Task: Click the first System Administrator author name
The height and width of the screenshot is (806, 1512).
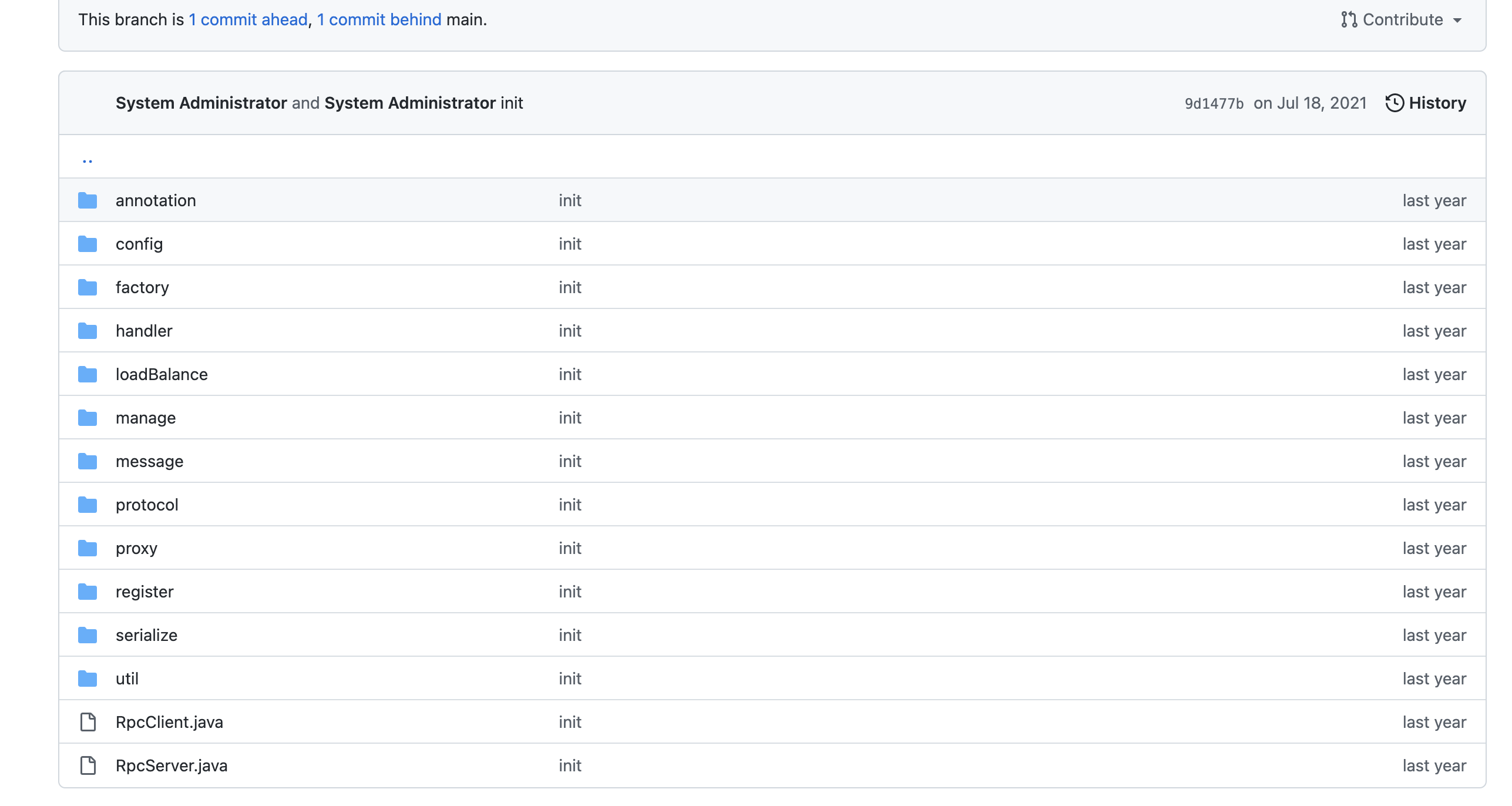Action: point(201,103)
